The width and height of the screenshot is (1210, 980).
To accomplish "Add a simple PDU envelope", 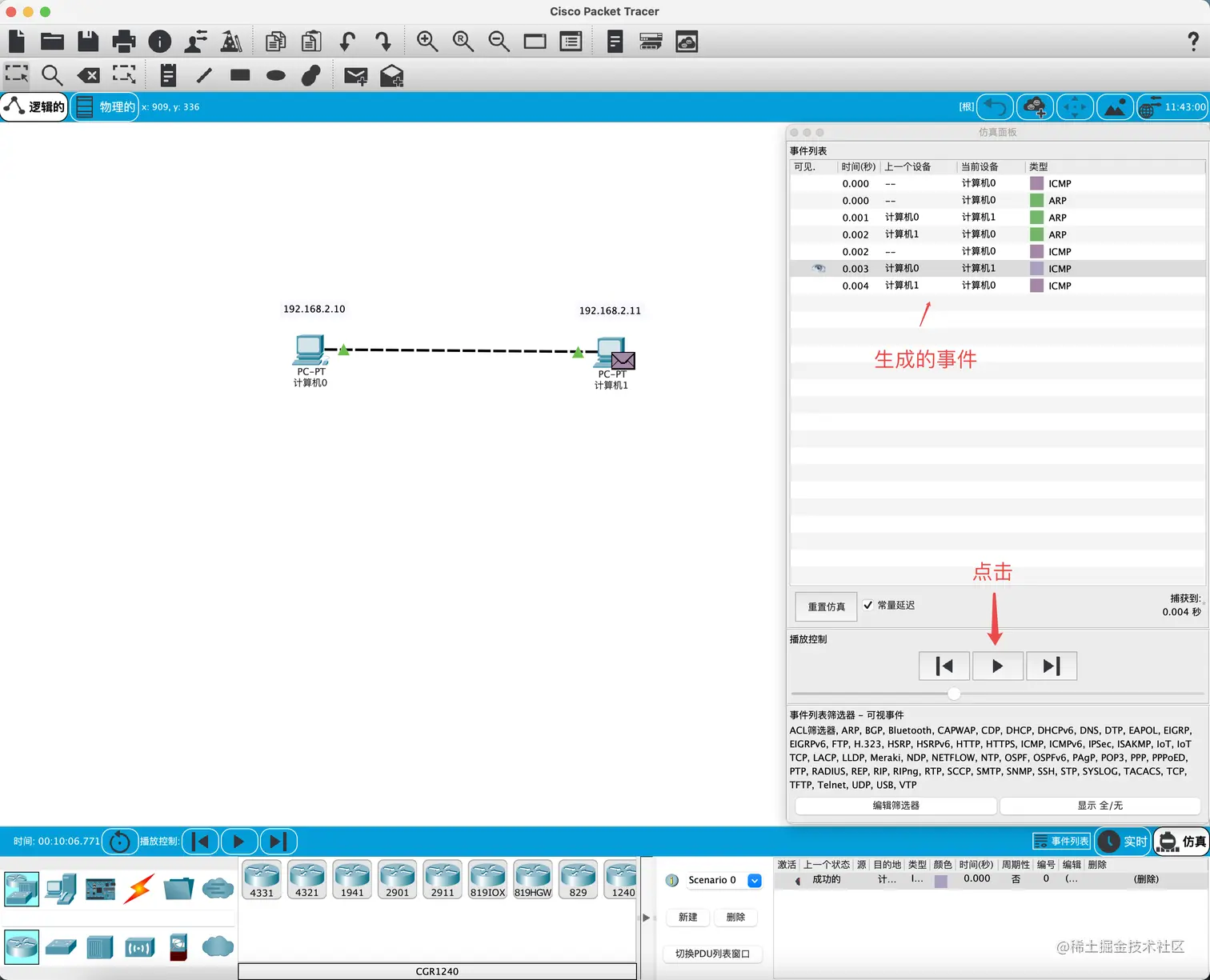I will point(355,76).
